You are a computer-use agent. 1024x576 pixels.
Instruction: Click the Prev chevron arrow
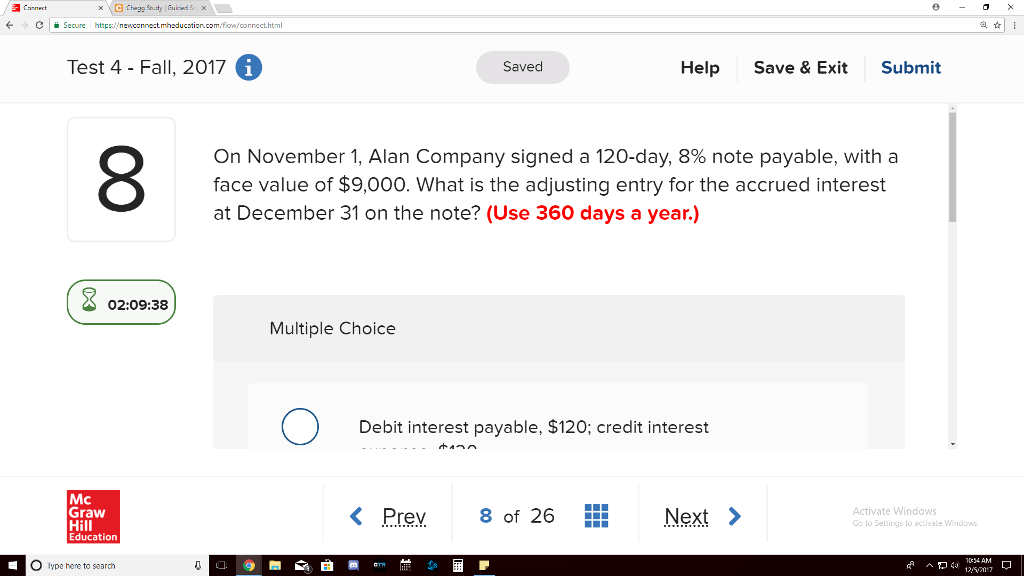pos(356,516)
